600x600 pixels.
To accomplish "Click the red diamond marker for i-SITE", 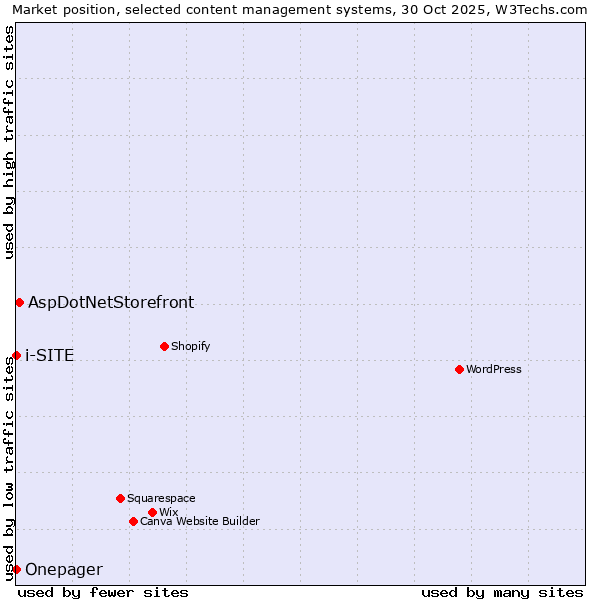I will pos(16,355).
